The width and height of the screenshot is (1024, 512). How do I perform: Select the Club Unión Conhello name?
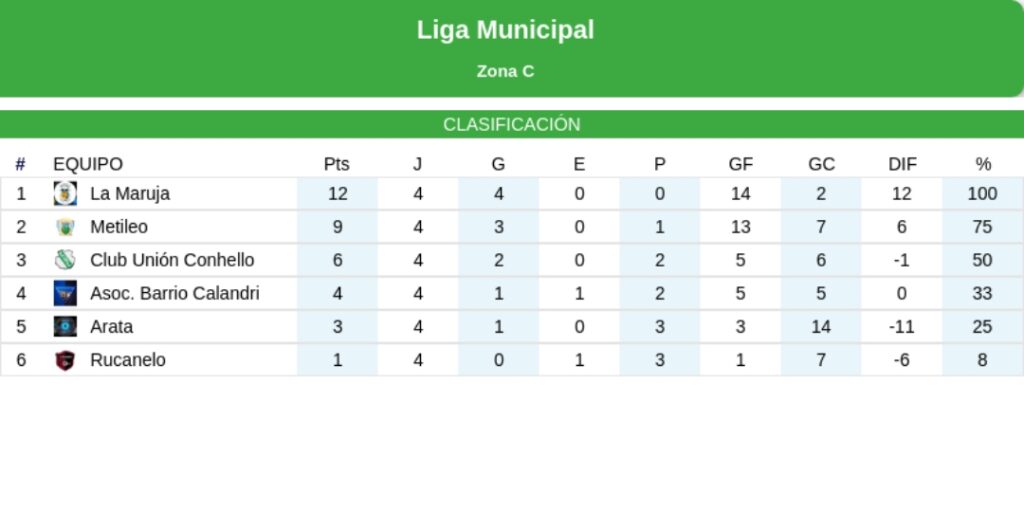pos(172,260)
